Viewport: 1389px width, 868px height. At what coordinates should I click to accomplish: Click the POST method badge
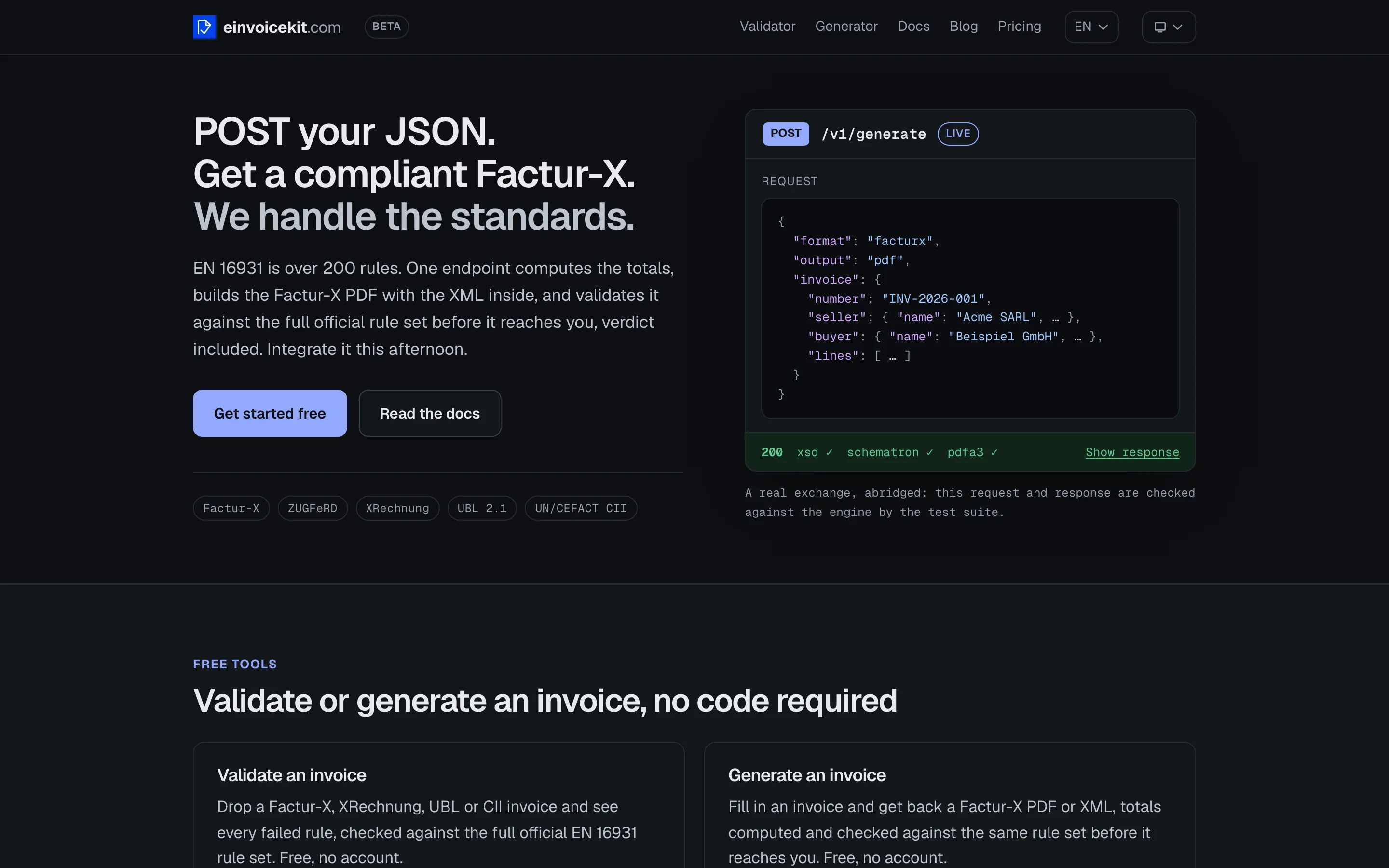point(786,134)
